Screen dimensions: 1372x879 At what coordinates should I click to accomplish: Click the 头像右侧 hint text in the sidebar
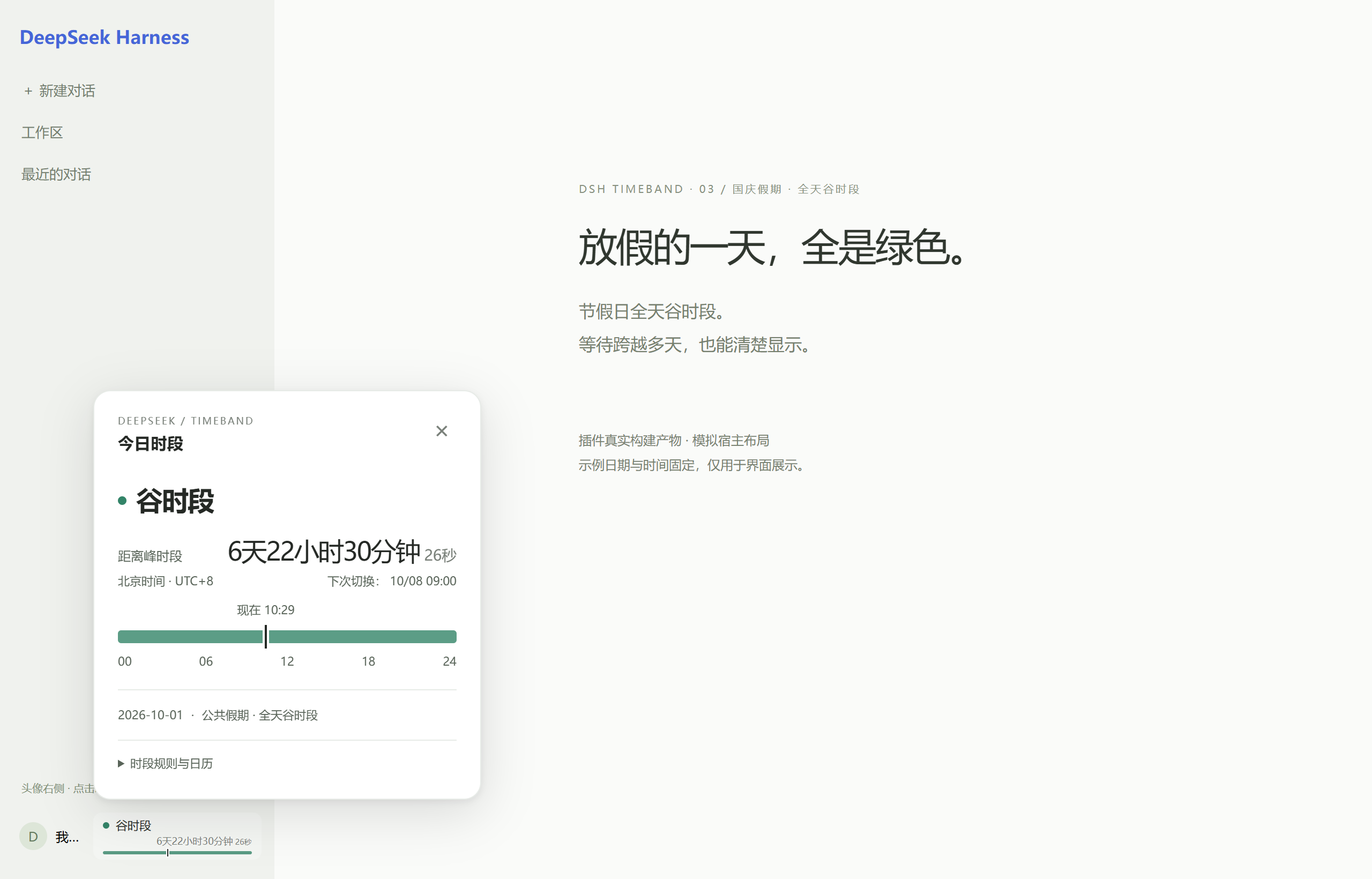(58, 788)
